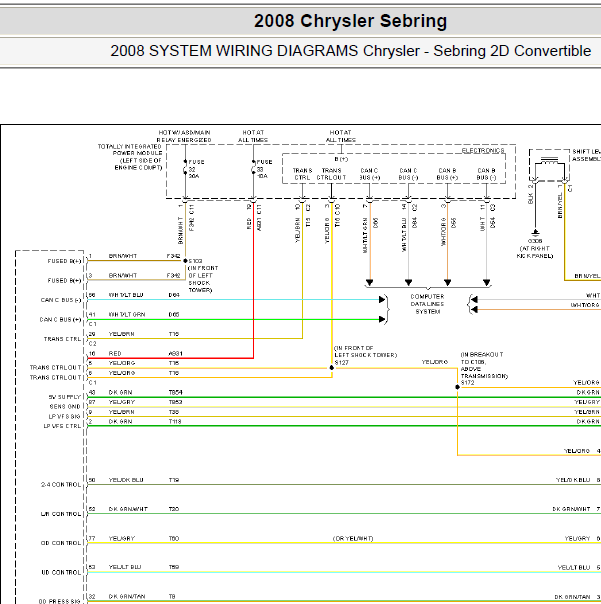
Task: Click the "LP VFS CTRL" pin label
Action: pos(62,426)
